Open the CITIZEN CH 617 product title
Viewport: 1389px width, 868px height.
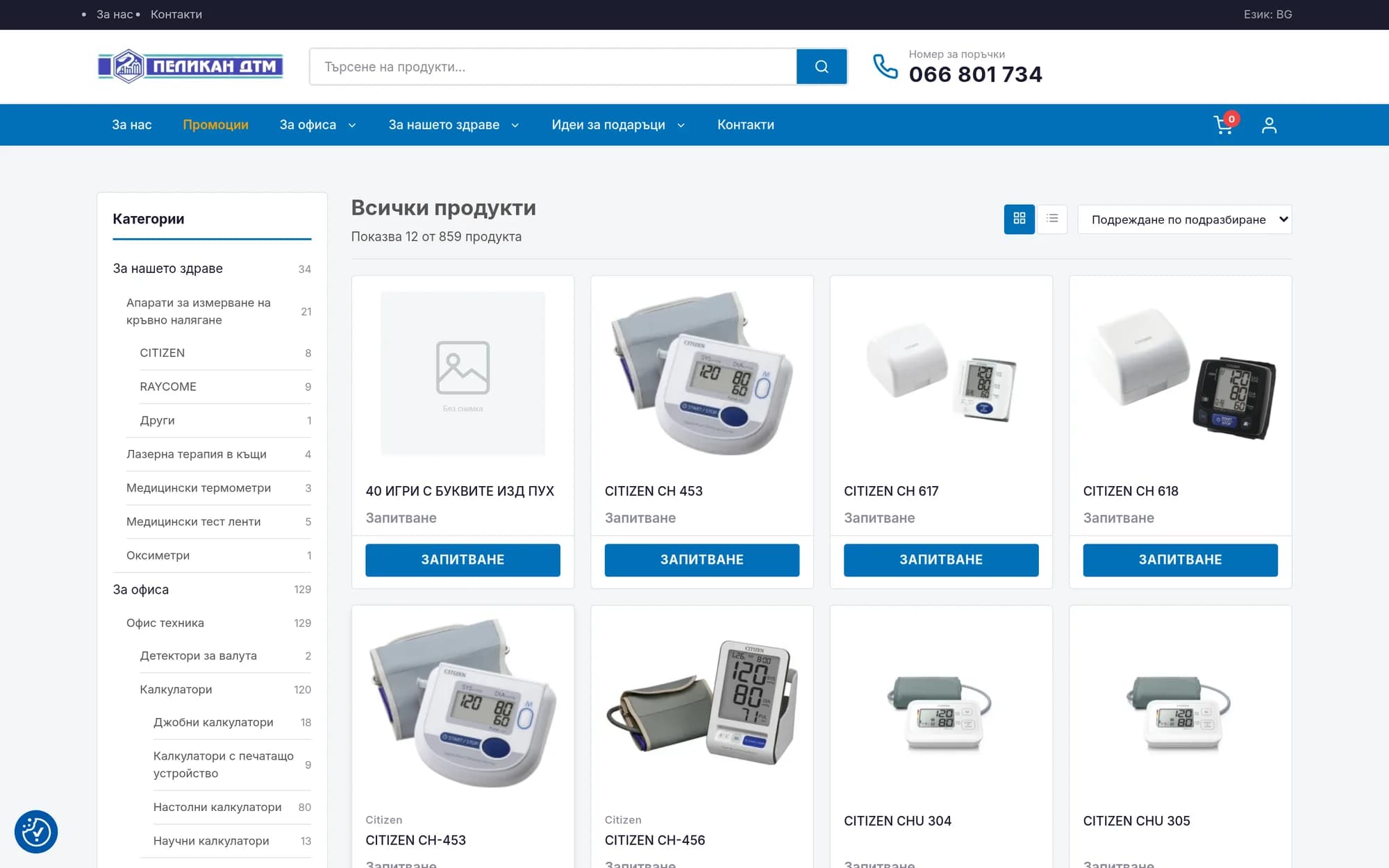point(891,491)
